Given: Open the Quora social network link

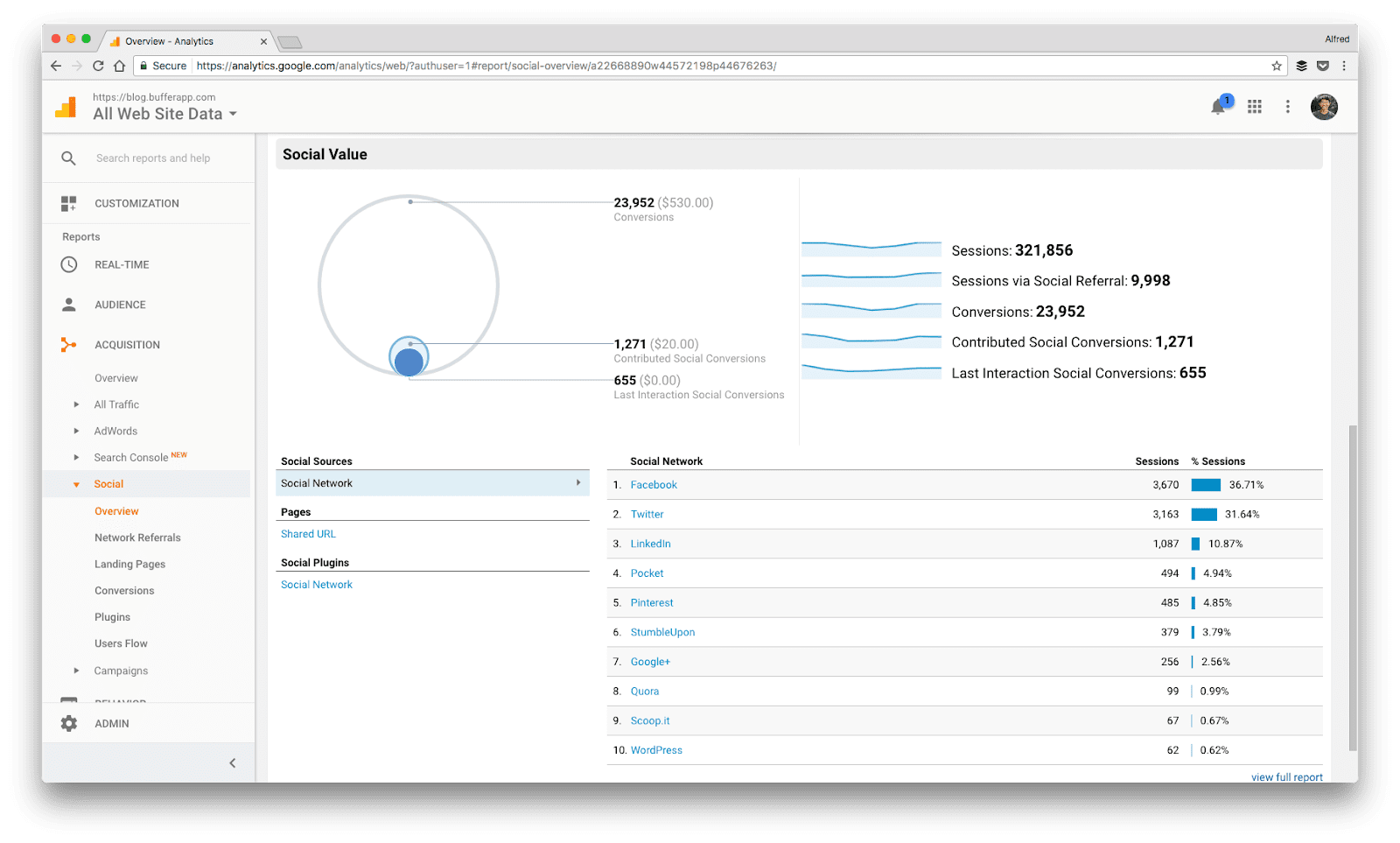Looking at the screenshot, I should 645,692.
